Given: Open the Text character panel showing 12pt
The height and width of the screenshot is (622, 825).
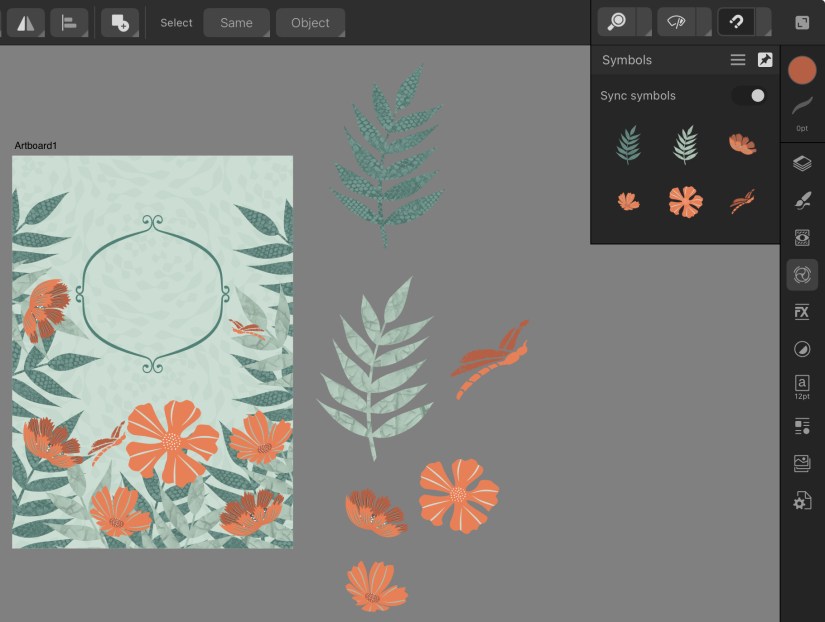Looking at the screenshot, I should (x=801, y=386).
